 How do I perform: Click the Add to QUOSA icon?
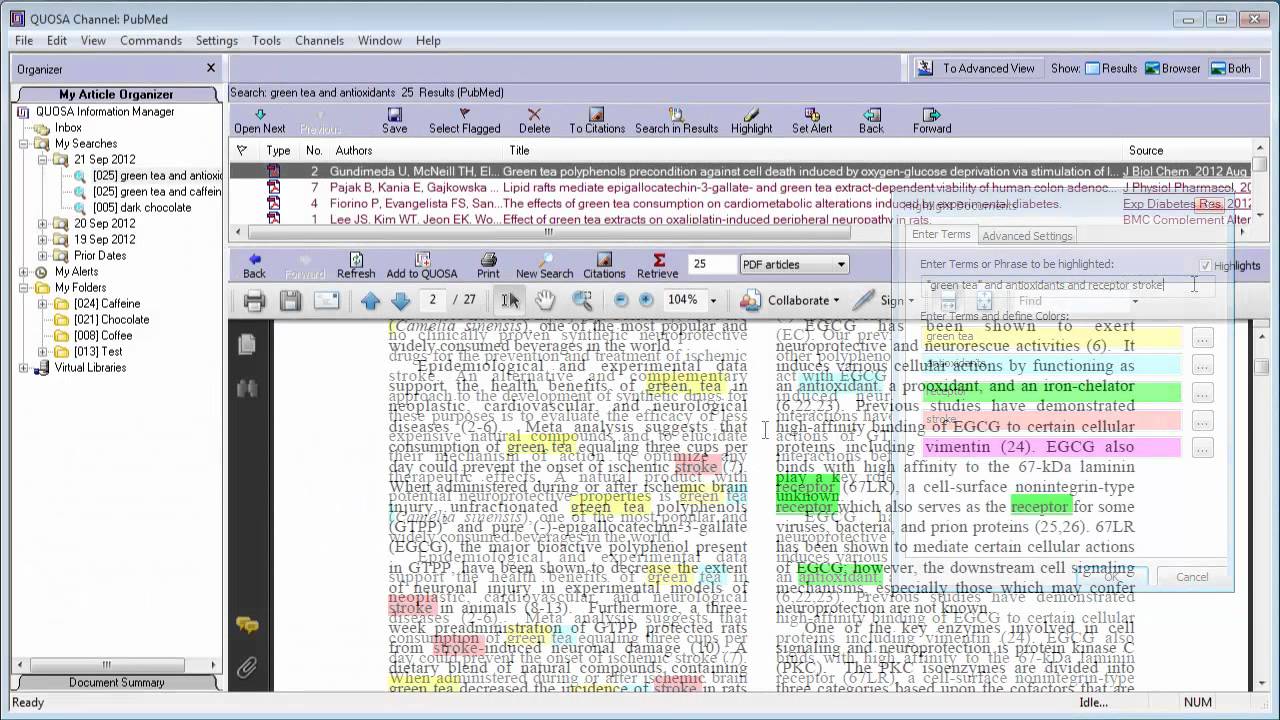pos(422,260)
